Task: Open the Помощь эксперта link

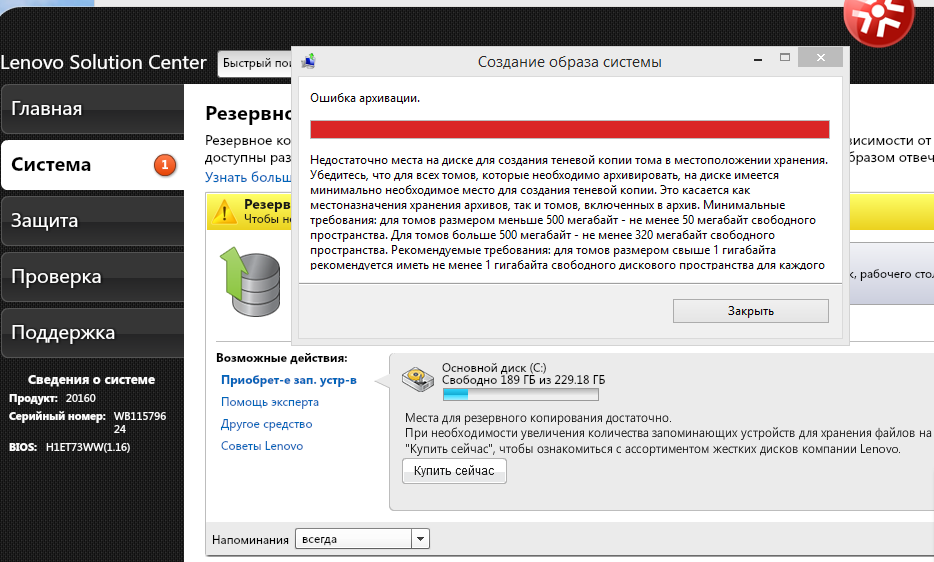Action: click(x=270, y=402)
